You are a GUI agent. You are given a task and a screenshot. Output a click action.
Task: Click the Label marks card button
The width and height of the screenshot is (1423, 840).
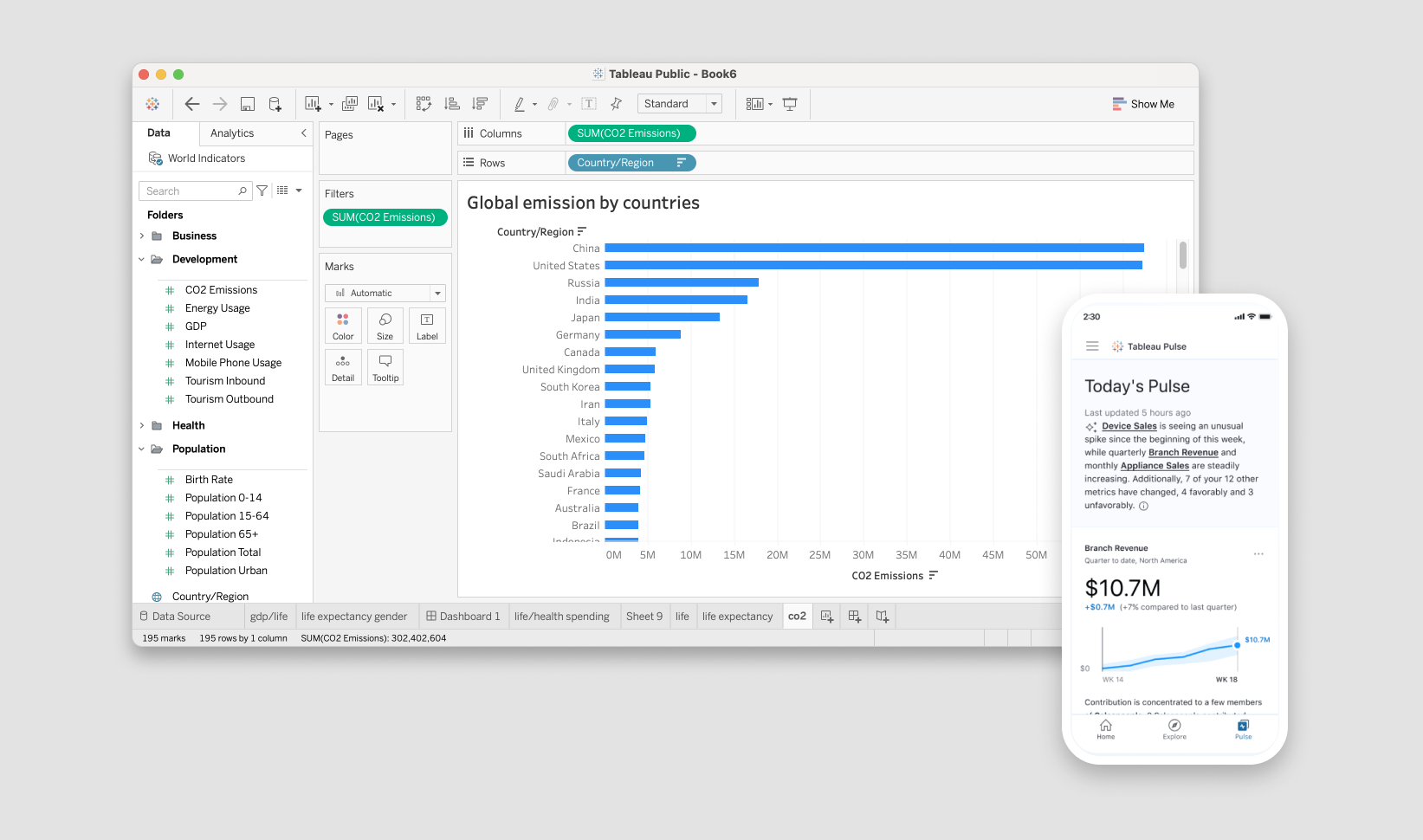click(427, 326)
